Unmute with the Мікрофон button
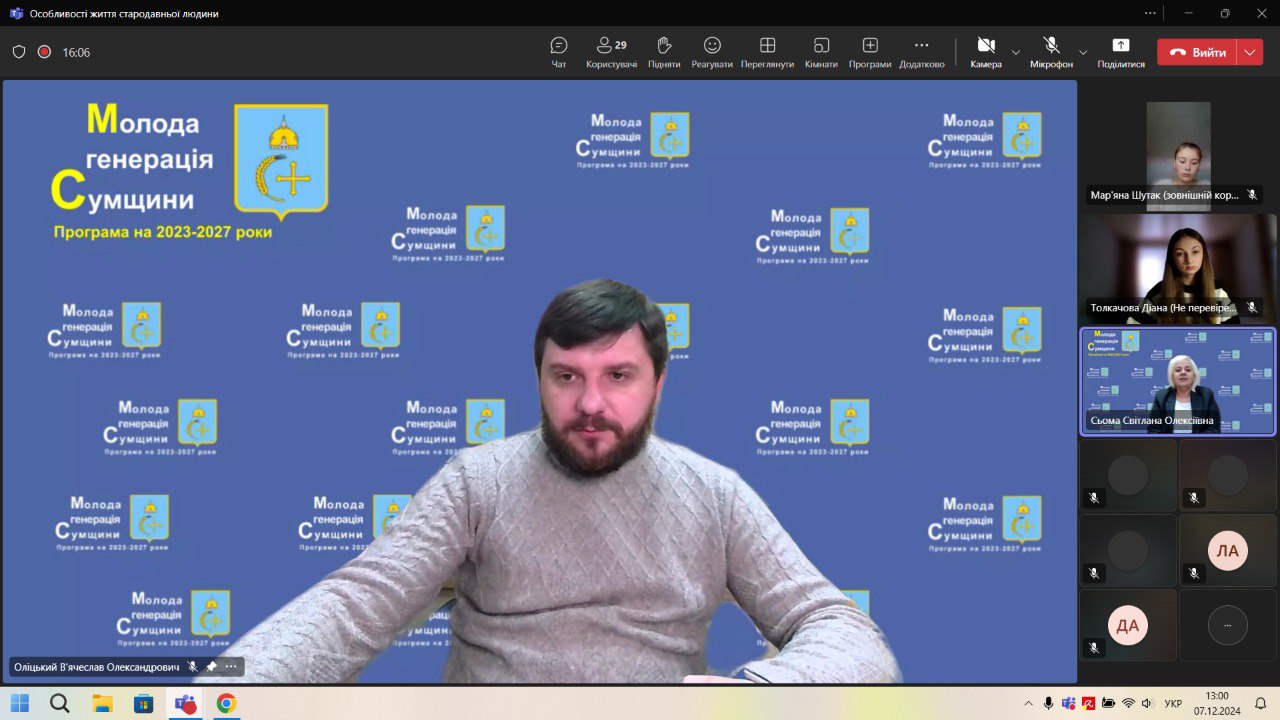The image size is (1280, 720). coord(1051,52)
